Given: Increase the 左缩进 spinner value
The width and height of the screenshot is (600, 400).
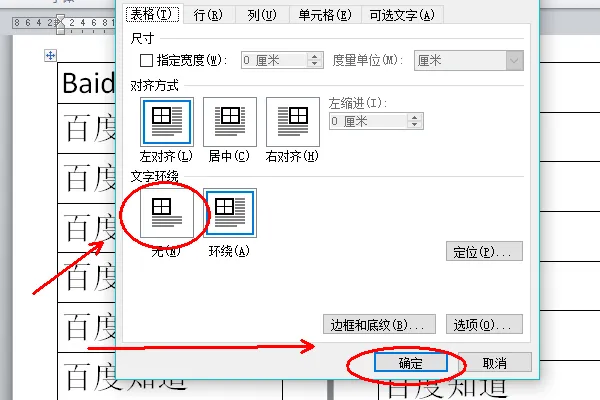Looking at the screenshot, I should [414, 118].
